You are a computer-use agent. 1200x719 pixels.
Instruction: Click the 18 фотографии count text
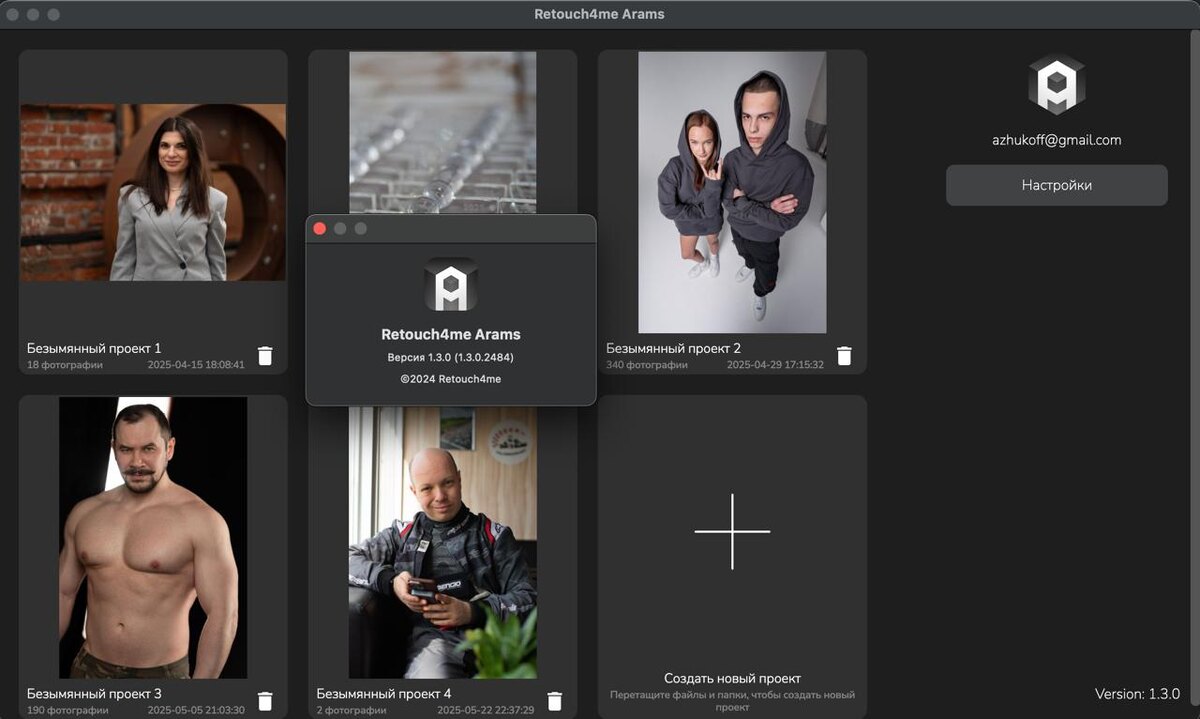pyautogui.click(x=65, y=365)
